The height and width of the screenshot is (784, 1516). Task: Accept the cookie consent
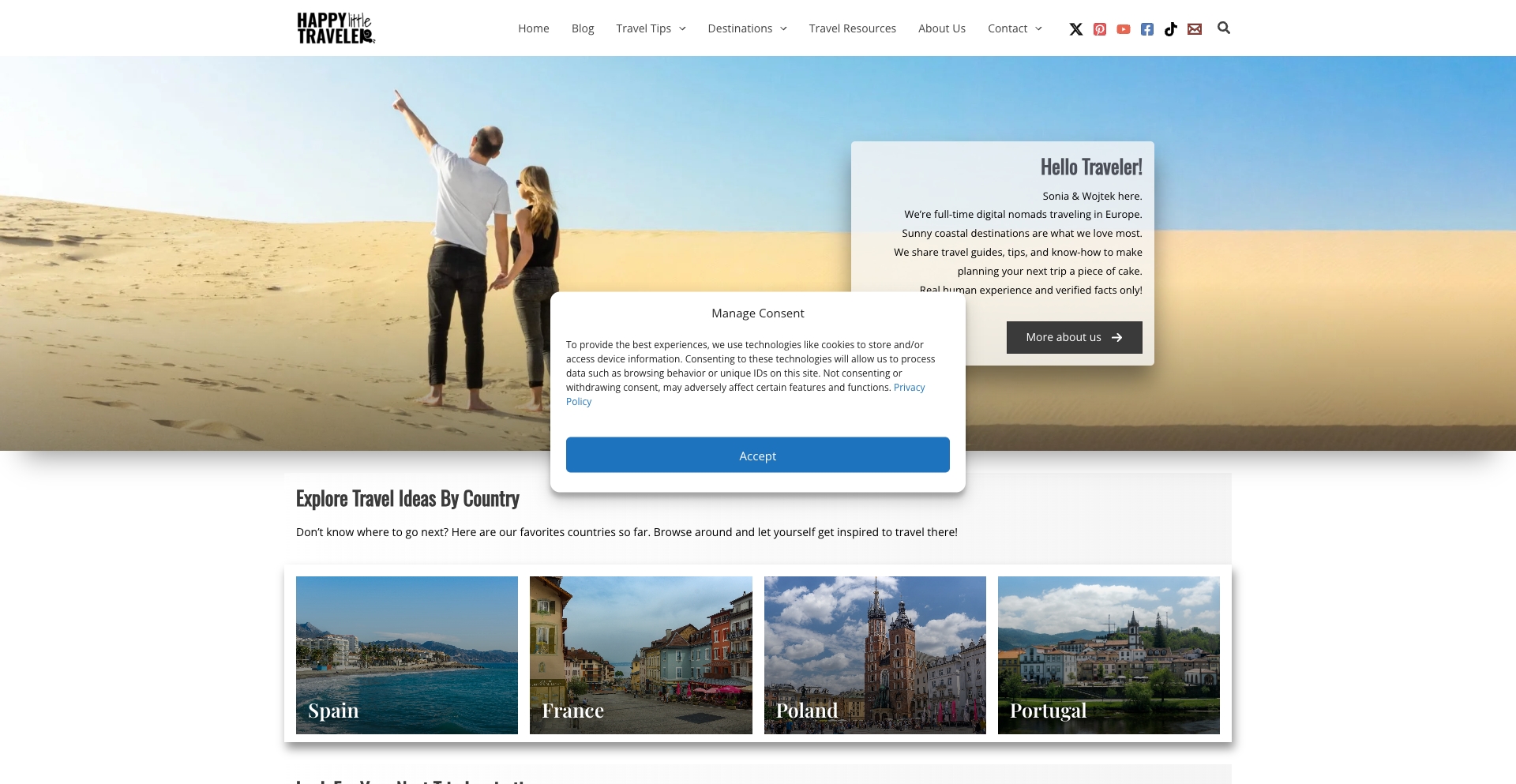(x=757, y=455)
